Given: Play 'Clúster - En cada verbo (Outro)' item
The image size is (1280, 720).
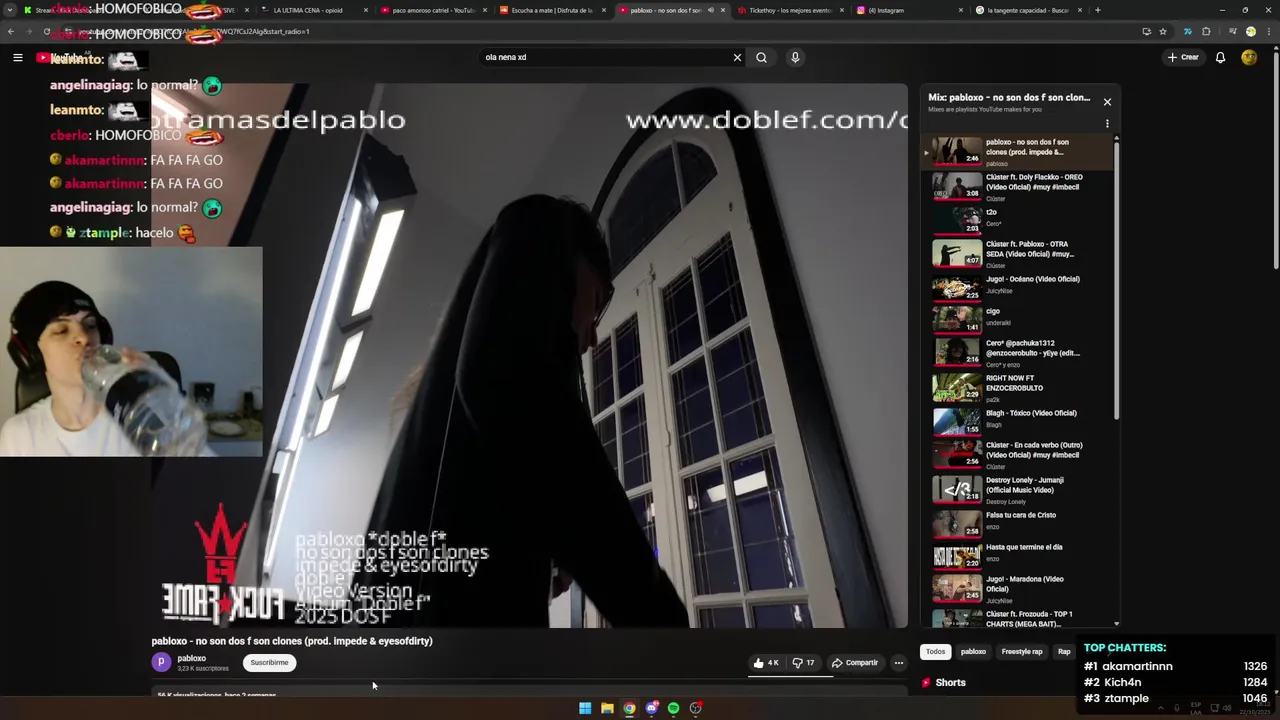Looking at the screenshot, I should tap(1016, 454).
